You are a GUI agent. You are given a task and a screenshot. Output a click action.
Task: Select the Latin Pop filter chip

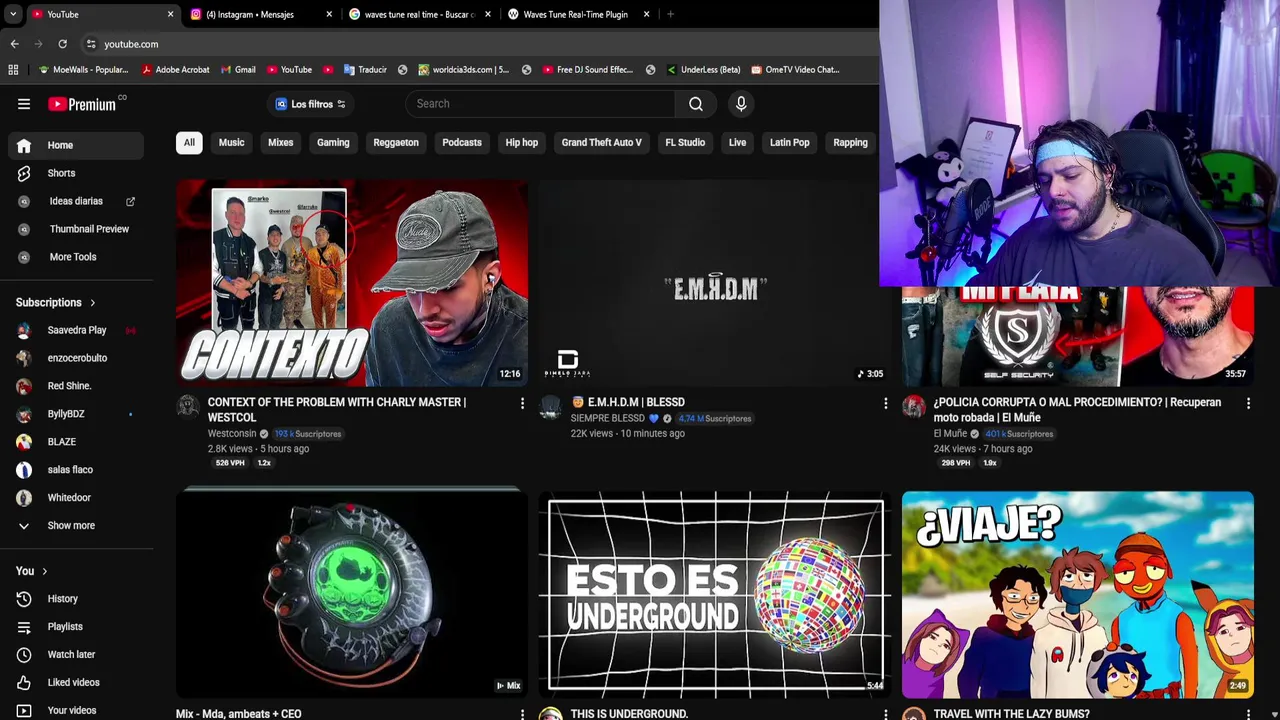(x=789, y=142)
